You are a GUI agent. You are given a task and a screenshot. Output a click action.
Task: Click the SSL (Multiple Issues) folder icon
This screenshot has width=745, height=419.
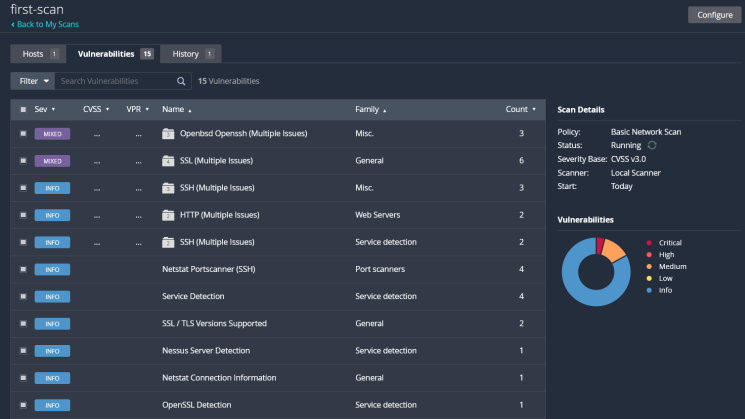(x=168, y=160)
